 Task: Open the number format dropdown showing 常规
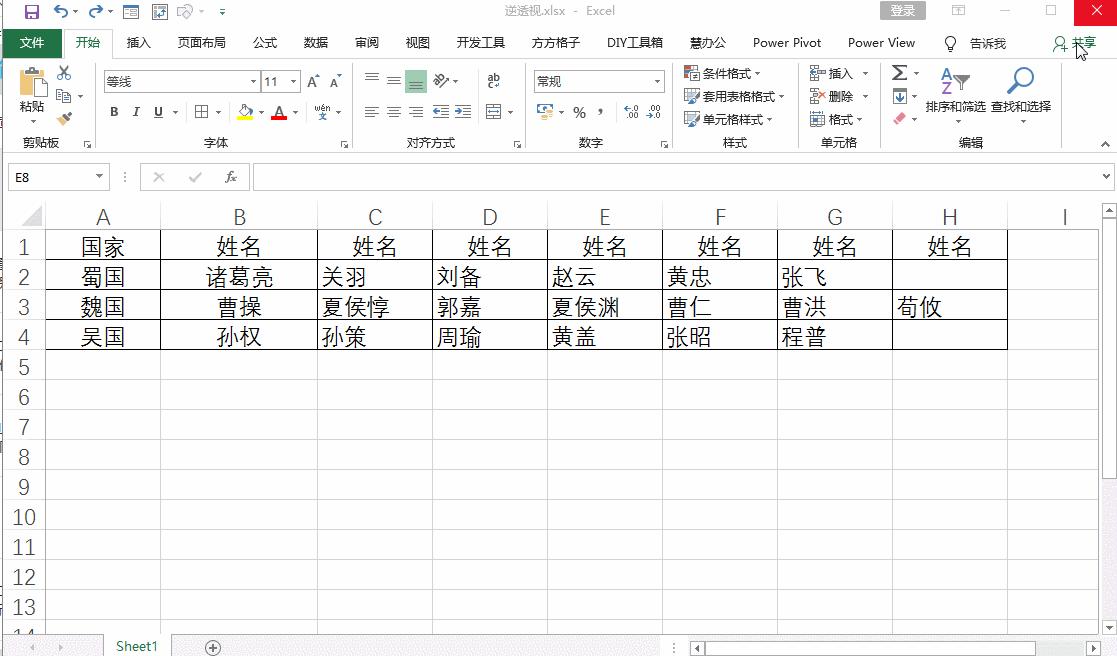click(598, 81)
